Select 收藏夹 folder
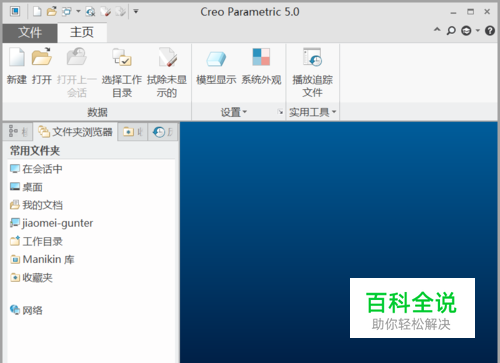This screenshot has width=500, height=363. point(31,277)
